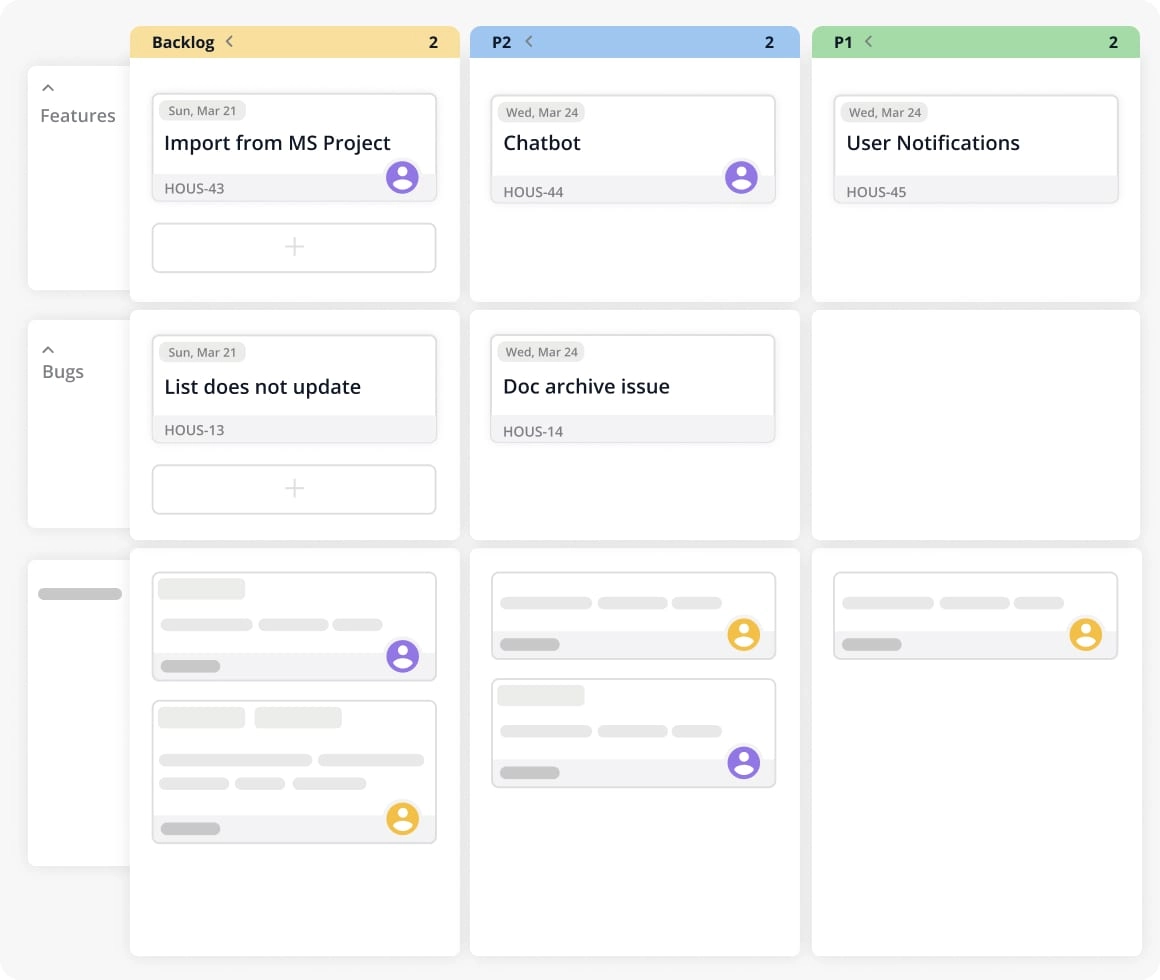The height and width of the screenshot is (980, 1160).
Task: Click the HOUS-43 issue ID
Action: pyautogui.click(x=194, y=188)
